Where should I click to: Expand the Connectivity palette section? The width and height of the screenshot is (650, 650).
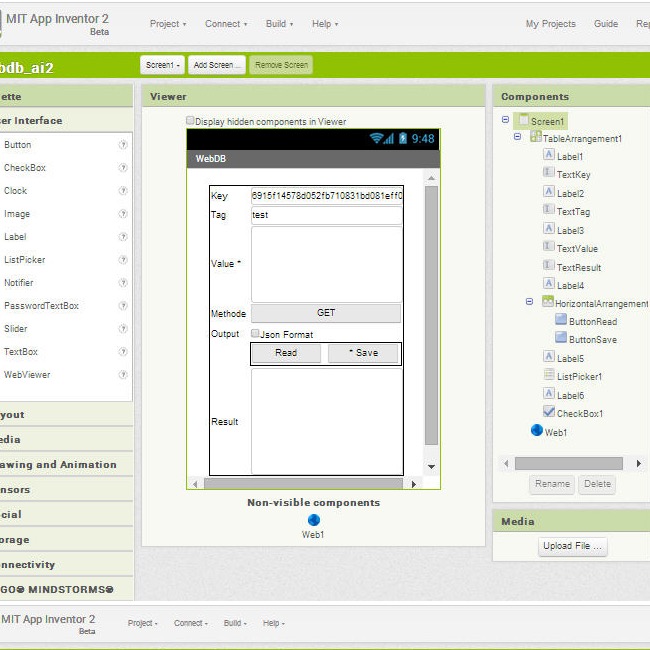(x=66, y=565)
